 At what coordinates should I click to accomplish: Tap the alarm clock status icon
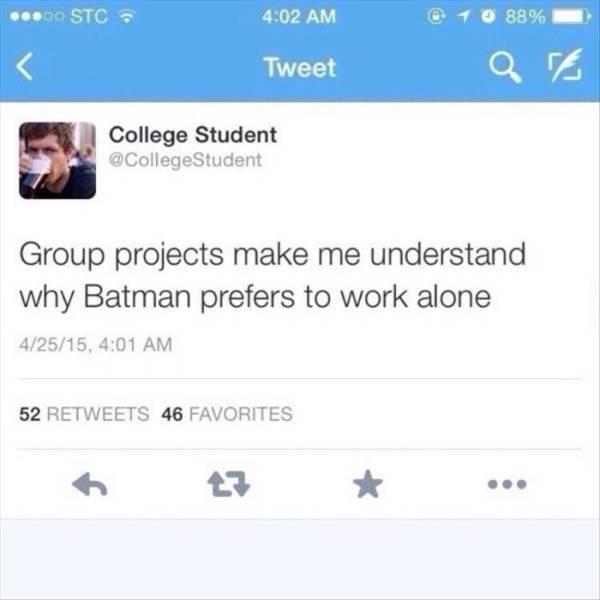pos(488,16)
